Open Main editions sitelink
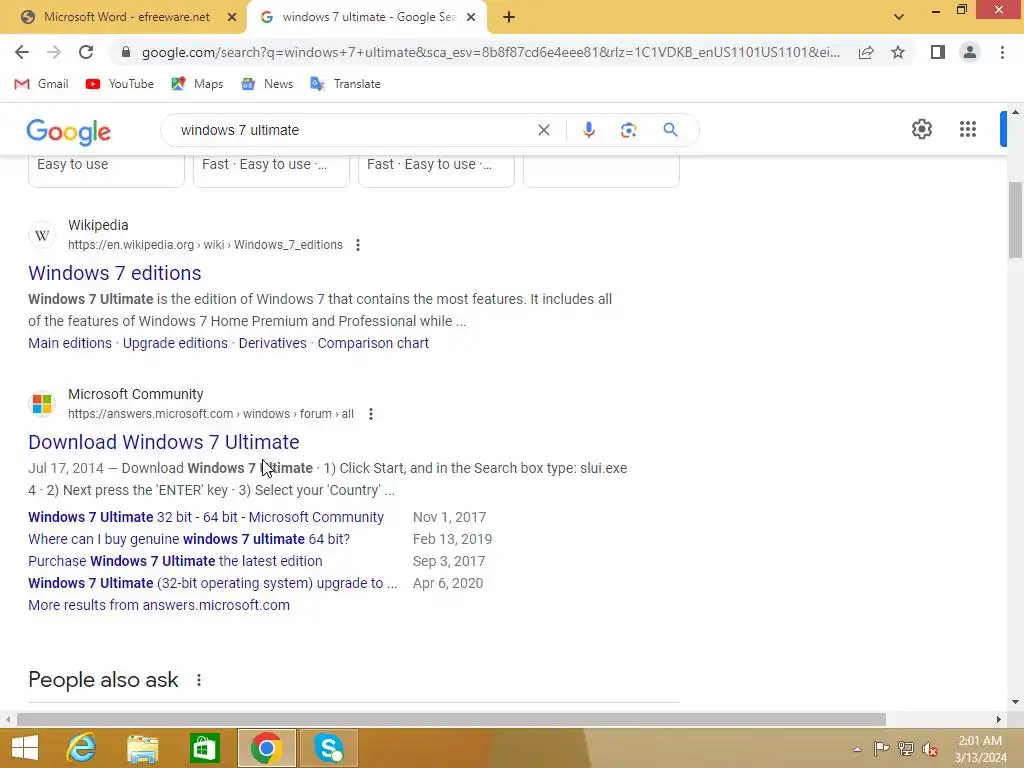 70,344
